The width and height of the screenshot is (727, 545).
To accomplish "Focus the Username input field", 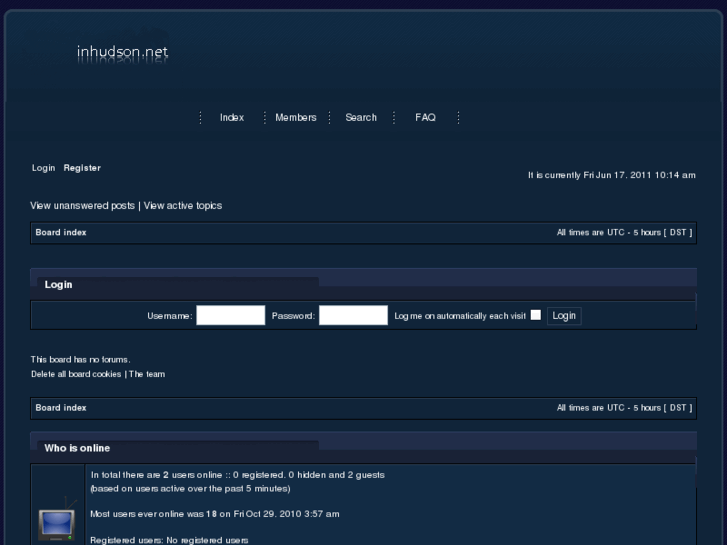I will tap(230, 315).
